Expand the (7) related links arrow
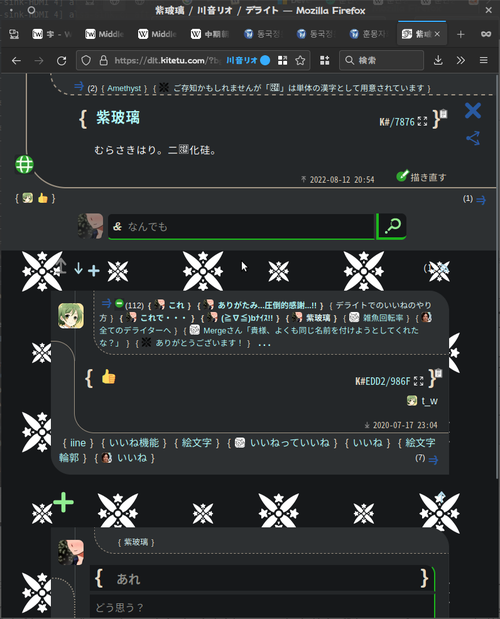Viewport: 500px width, 619px height. pyautogui.click(x=433, y=460)
